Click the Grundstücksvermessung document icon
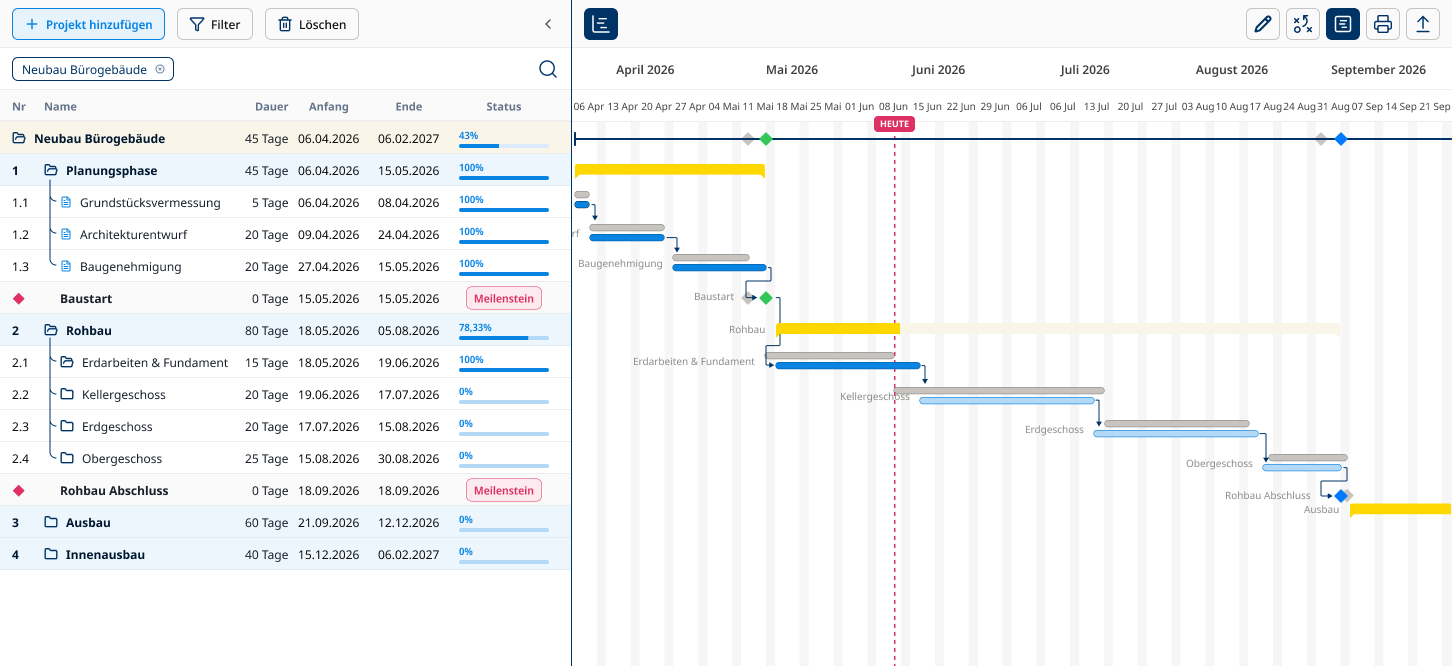Viewport: 1452px width, 666px height. tap(67, 202)
